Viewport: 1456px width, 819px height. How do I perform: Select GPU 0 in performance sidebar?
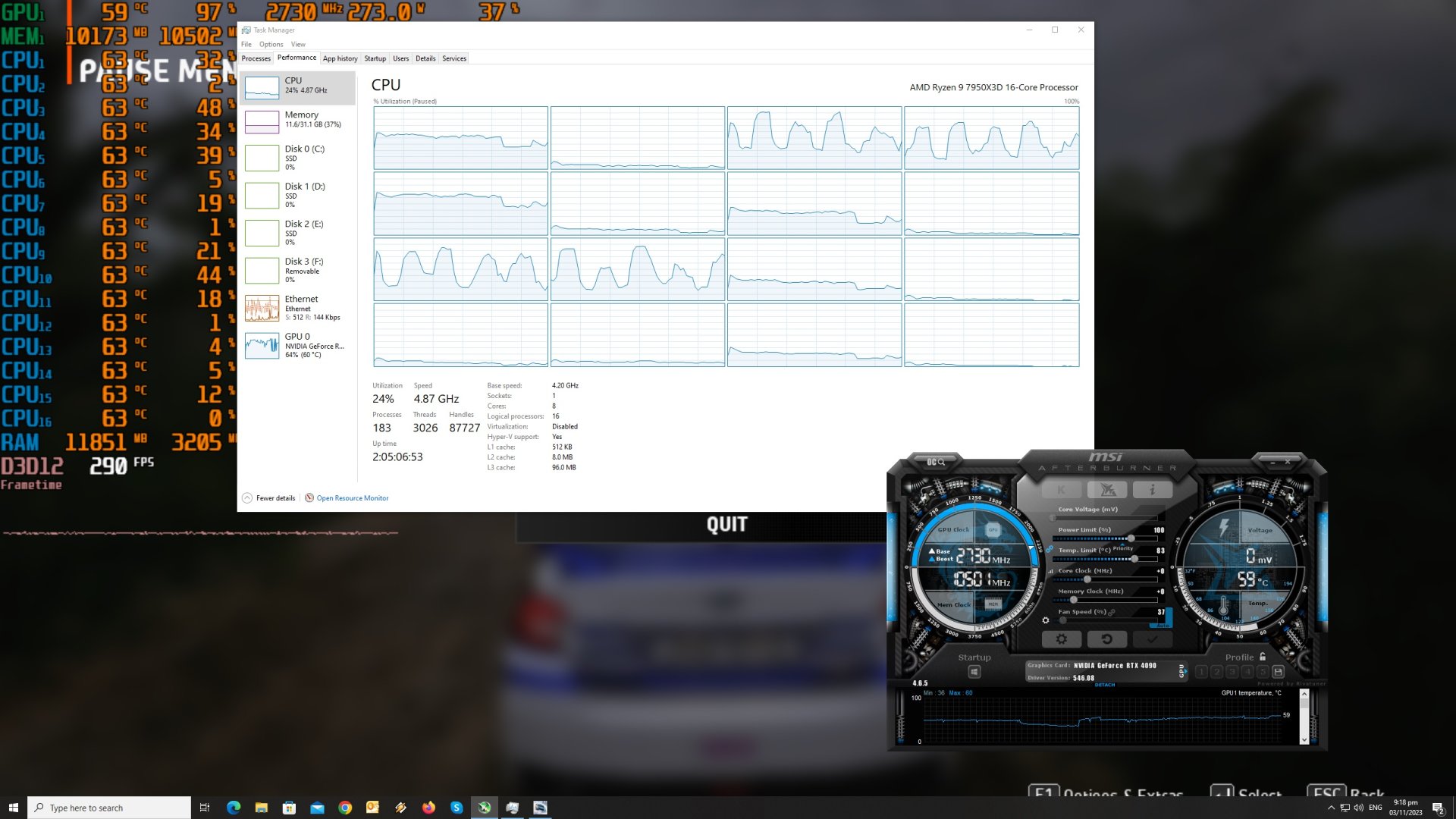click(x=297, y=345)
